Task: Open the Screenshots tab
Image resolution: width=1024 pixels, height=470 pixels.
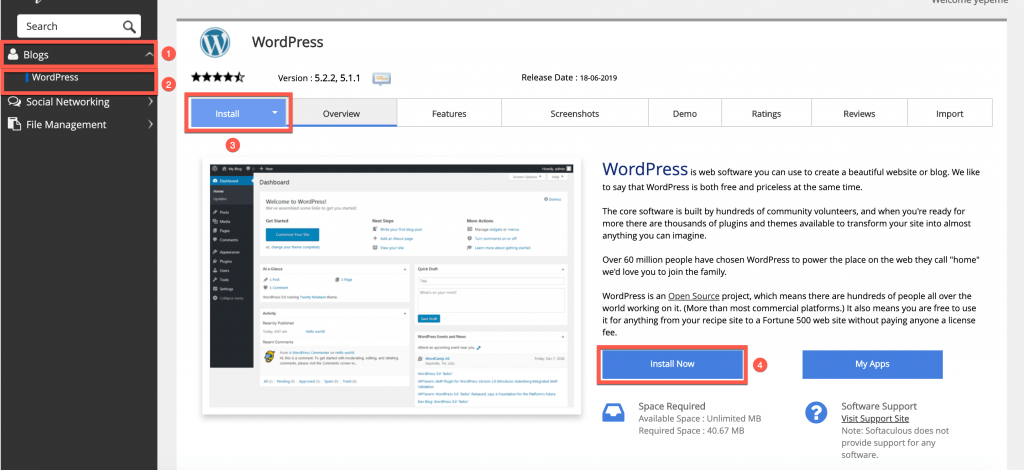Action: 574,114
